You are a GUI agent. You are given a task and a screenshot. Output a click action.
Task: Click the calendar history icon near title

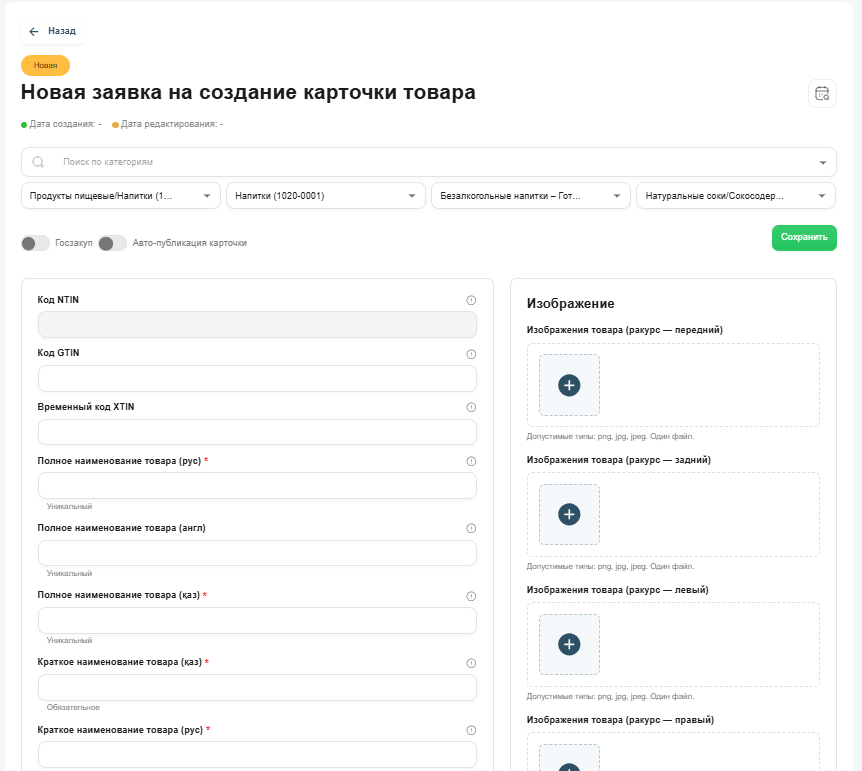point(822,93)
